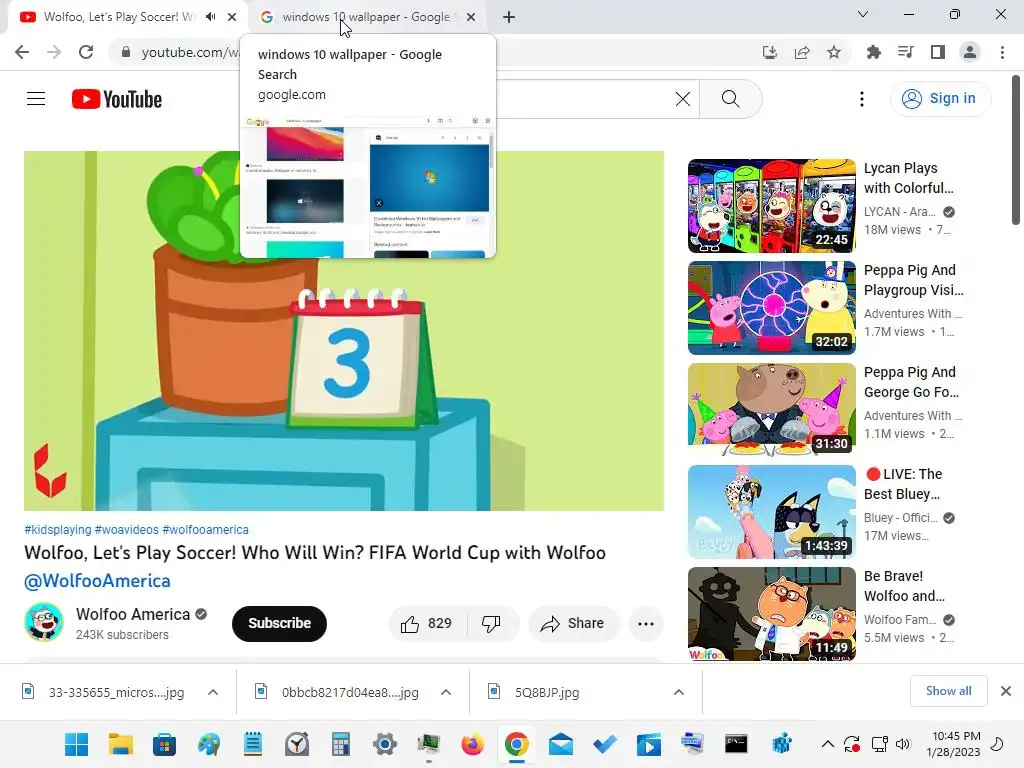Viewport: 1024px width, 768px height.
Task: Open #kidsplaying hashtag link
Action: click(x=57, y=530)
